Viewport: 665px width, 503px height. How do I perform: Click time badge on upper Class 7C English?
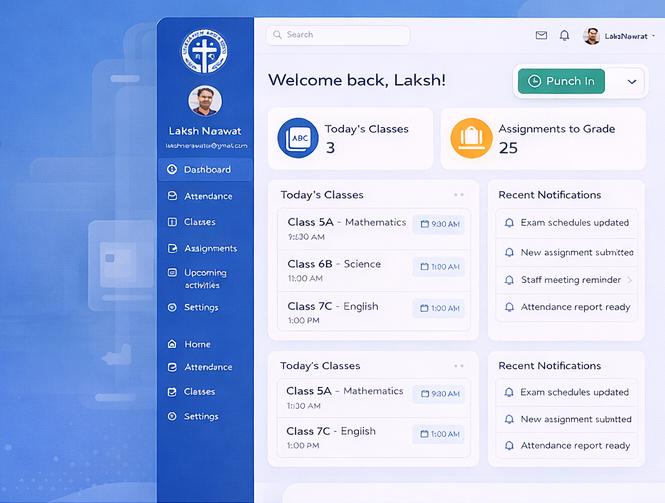click(x=439, y=308)
